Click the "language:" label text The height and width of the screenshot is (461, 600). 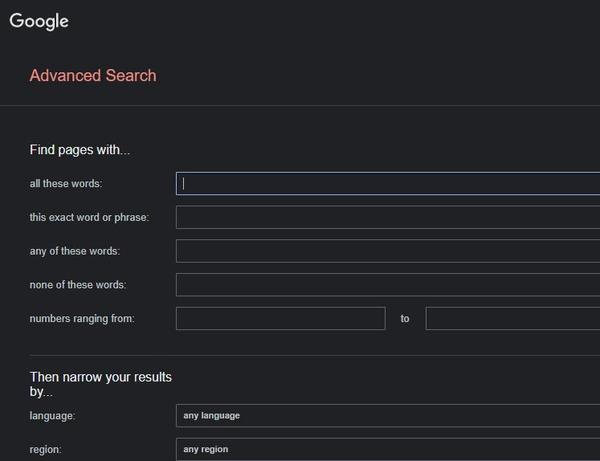(53, 416)
